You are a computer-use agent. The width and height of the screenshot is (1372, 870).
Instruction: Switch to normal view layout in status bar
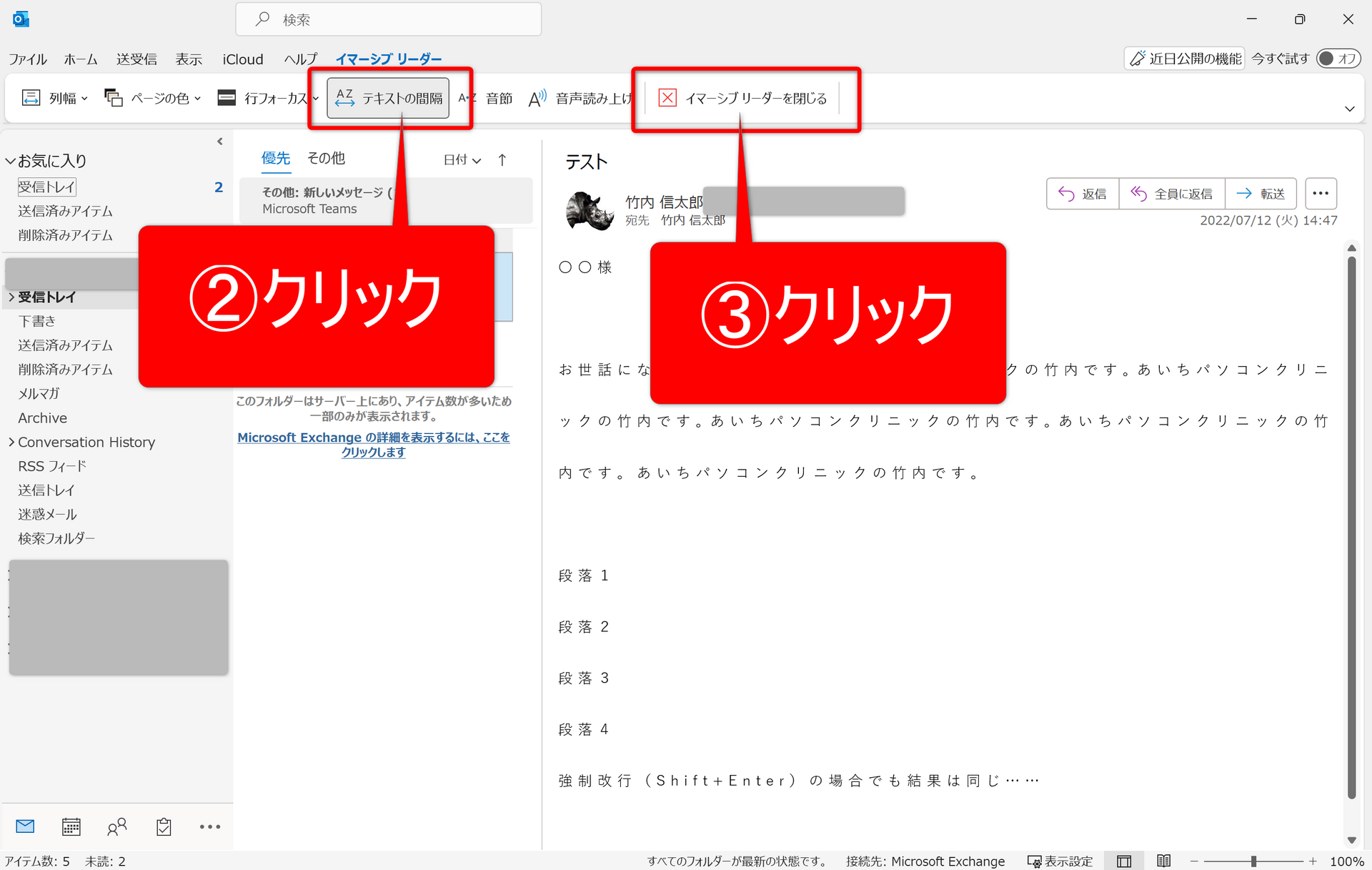click(1124, 861)
